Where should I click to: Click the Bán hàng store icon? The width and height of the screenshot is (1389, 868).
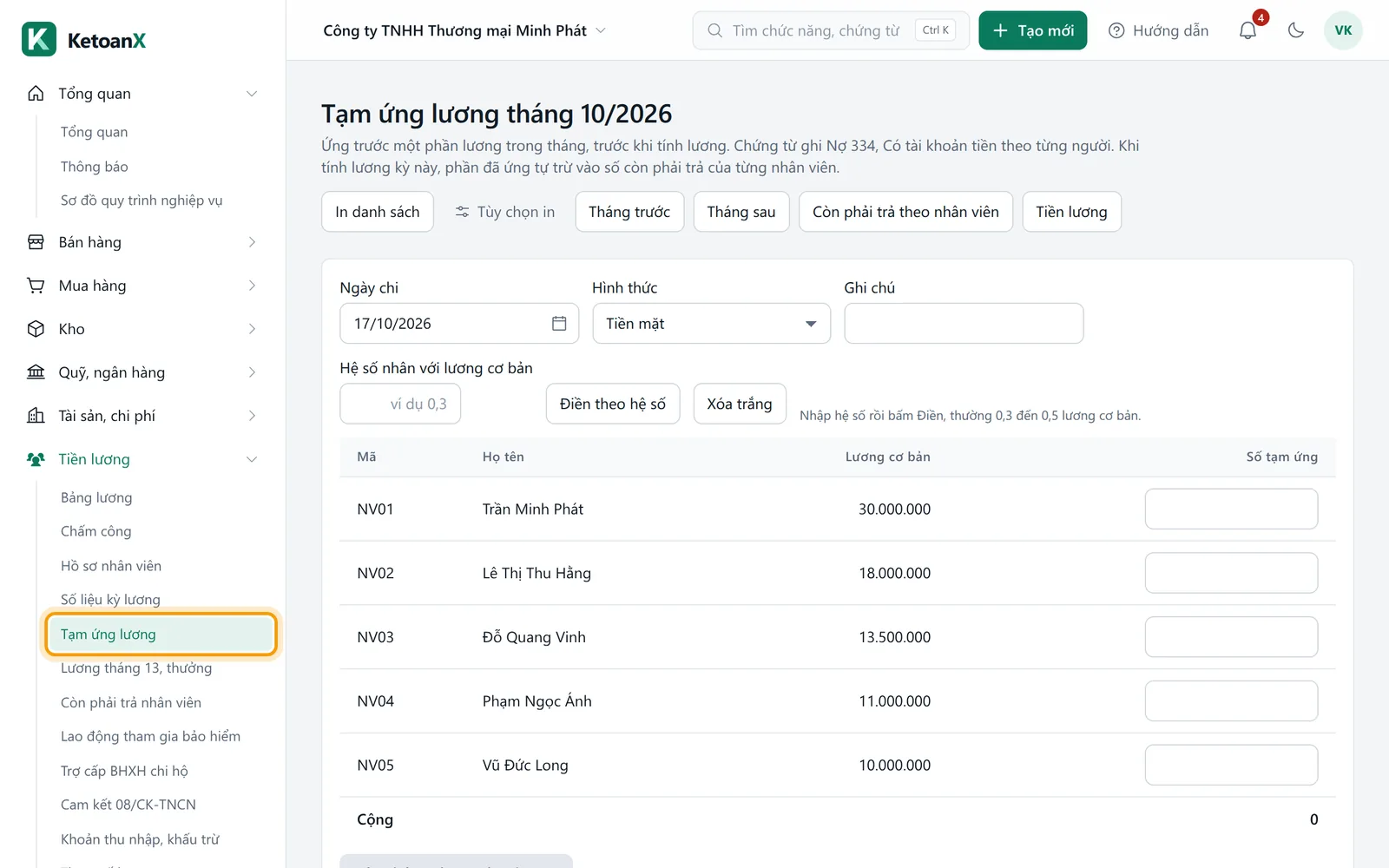[36, 242]
